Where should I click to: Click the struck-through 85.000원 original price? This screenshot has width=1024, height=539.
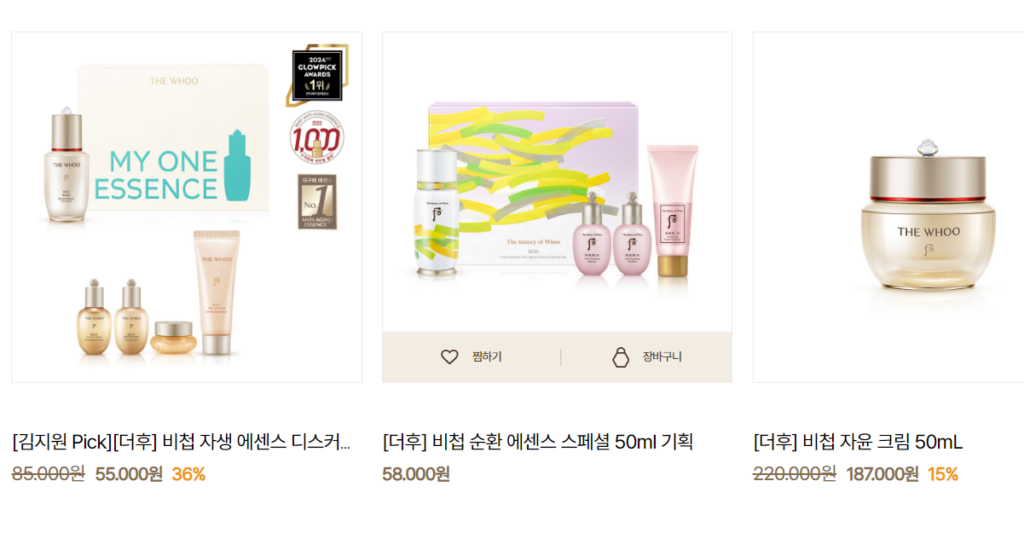coord(48,474)
